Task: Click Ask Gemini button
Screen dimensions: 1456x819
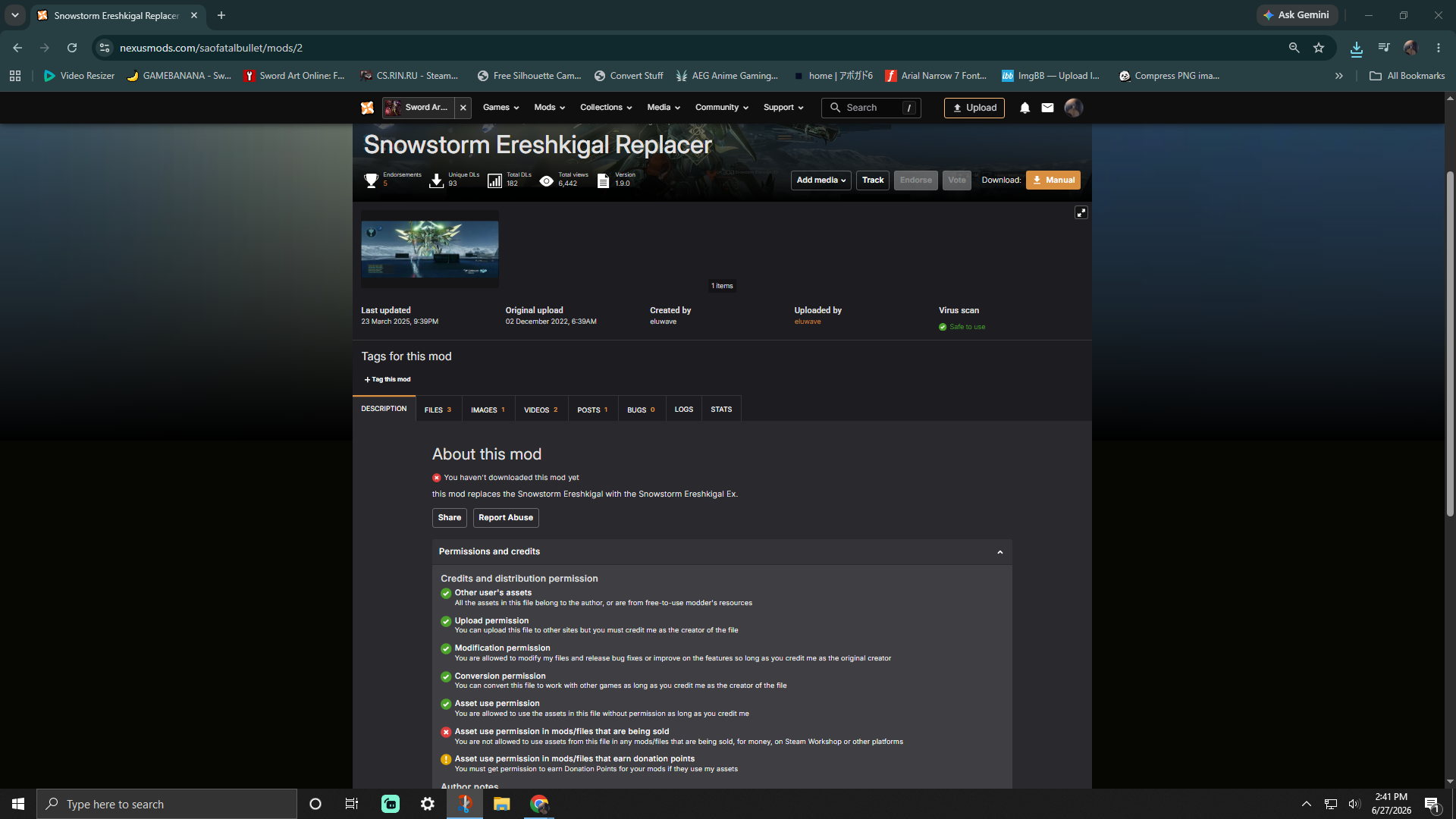Action: [x=1297, y=15]
